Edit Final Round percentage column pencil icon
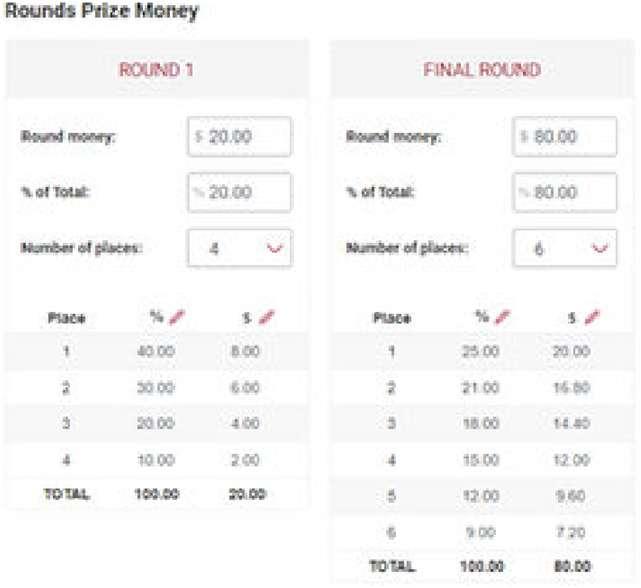The width and height of the screenshot is (641, 588). pyautogui.click(x=503, y=317)
